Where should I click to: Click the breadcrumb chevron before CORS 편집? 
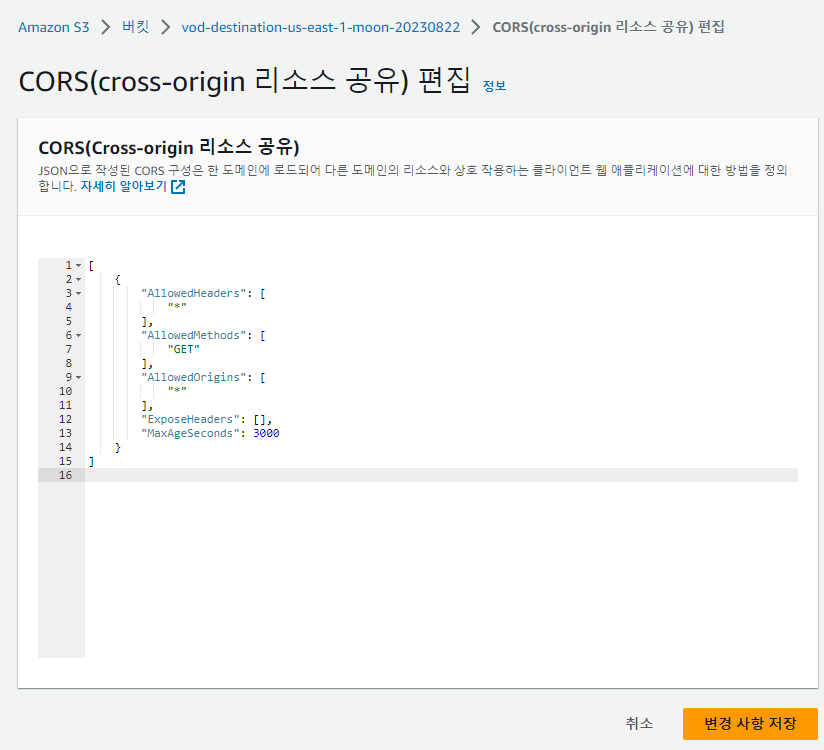click(476, 27)
